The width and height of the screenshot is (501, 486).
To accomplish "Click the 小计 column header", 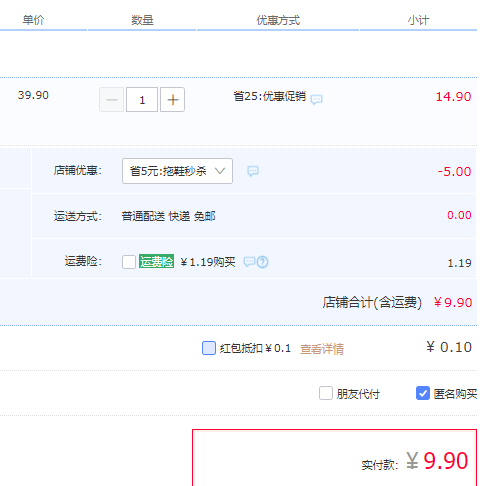I will pyautogui.click(x=418, y=20).
